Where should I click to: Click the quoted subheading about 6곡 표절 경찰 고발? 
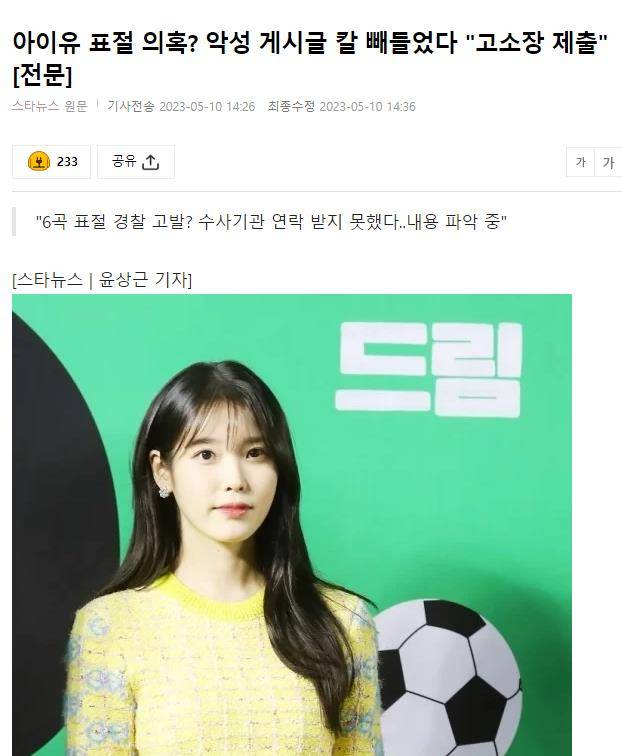(x=271, y=222)
